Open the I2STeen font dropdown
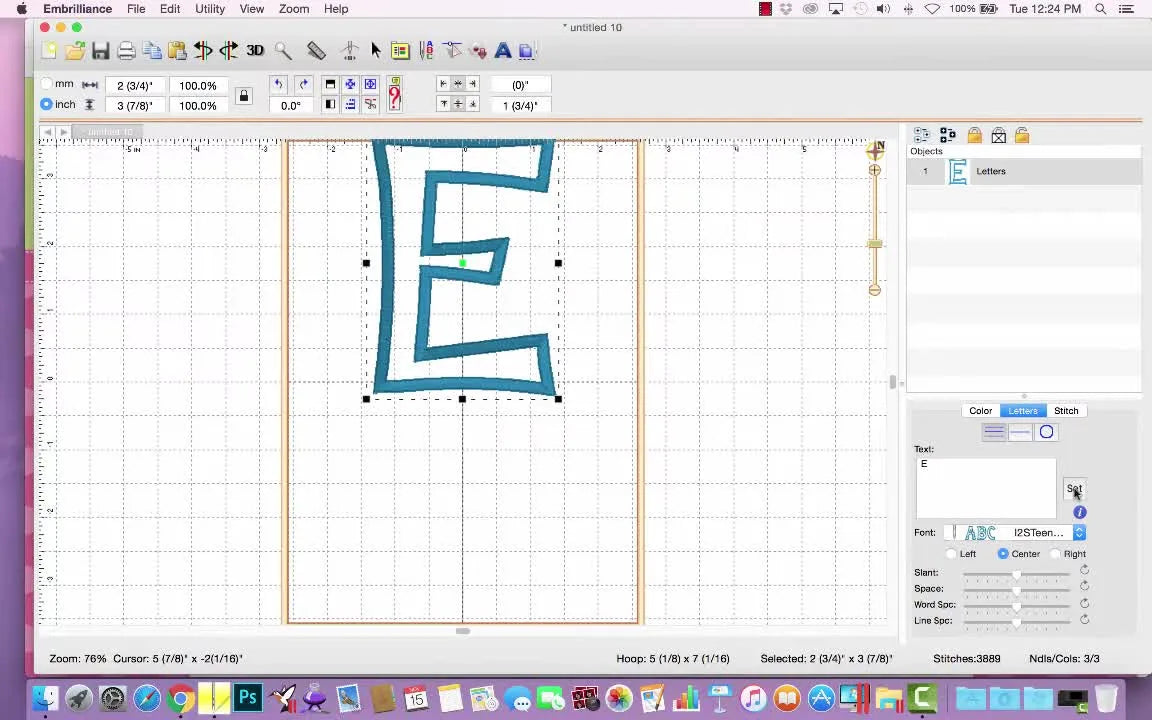 1079,532
